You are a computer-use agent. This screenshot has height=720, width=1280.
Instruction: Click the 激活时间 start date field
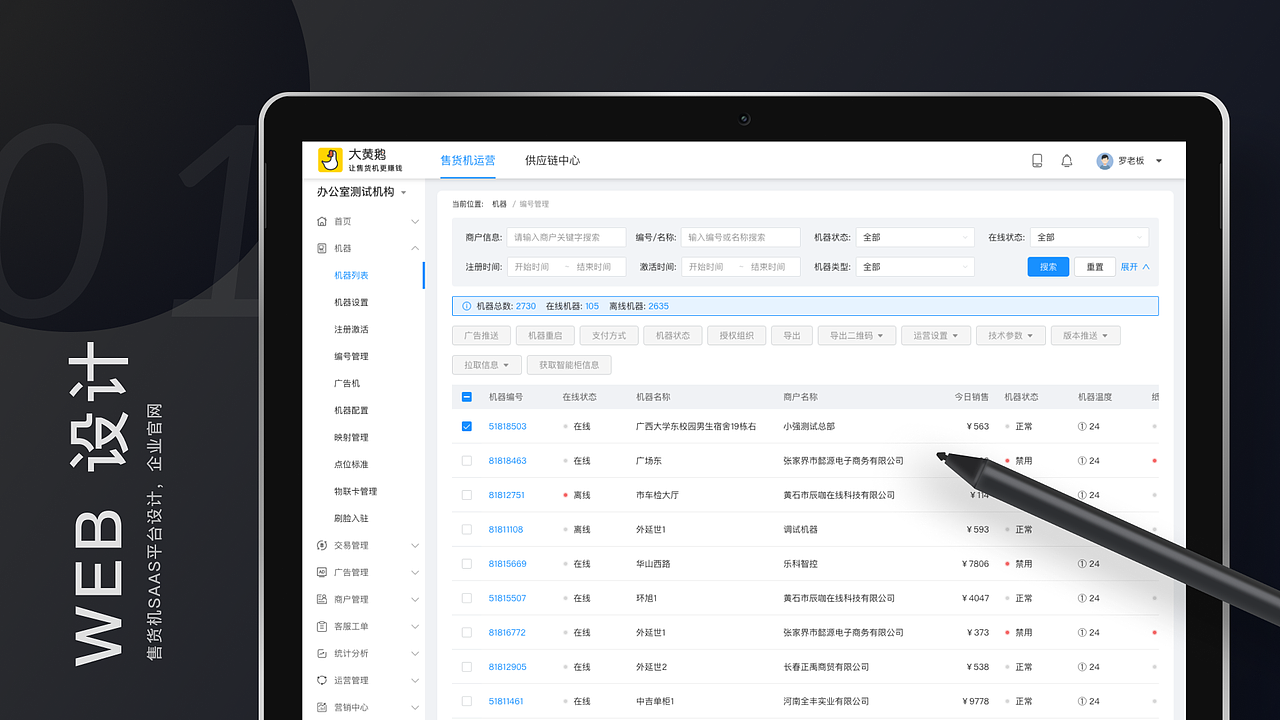coord(708,267)
